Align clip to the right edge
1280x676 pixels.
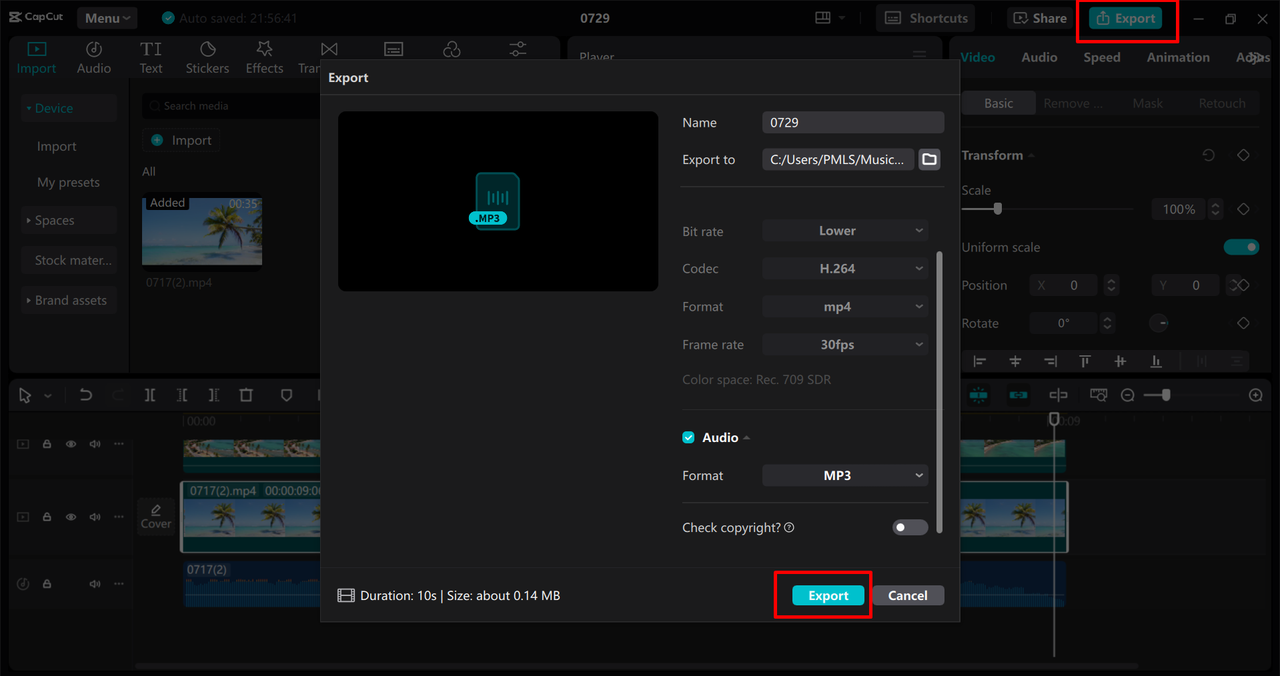pos(1050,361)
